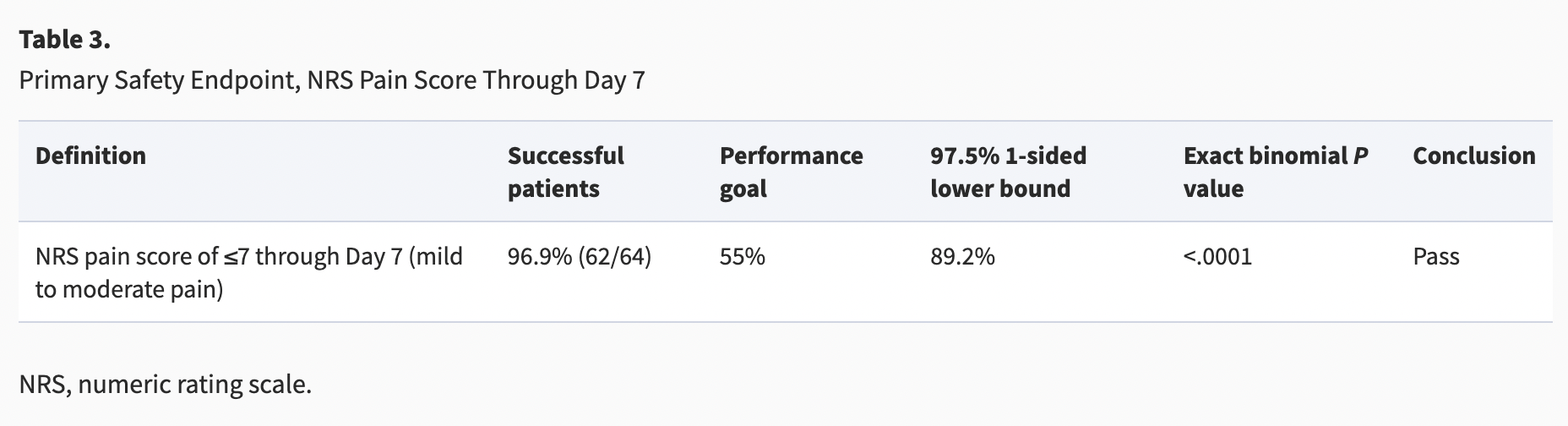Click the 89.2% lower bound value
Viewport: 1568px width, 426px height.
[x=962, y=256]
